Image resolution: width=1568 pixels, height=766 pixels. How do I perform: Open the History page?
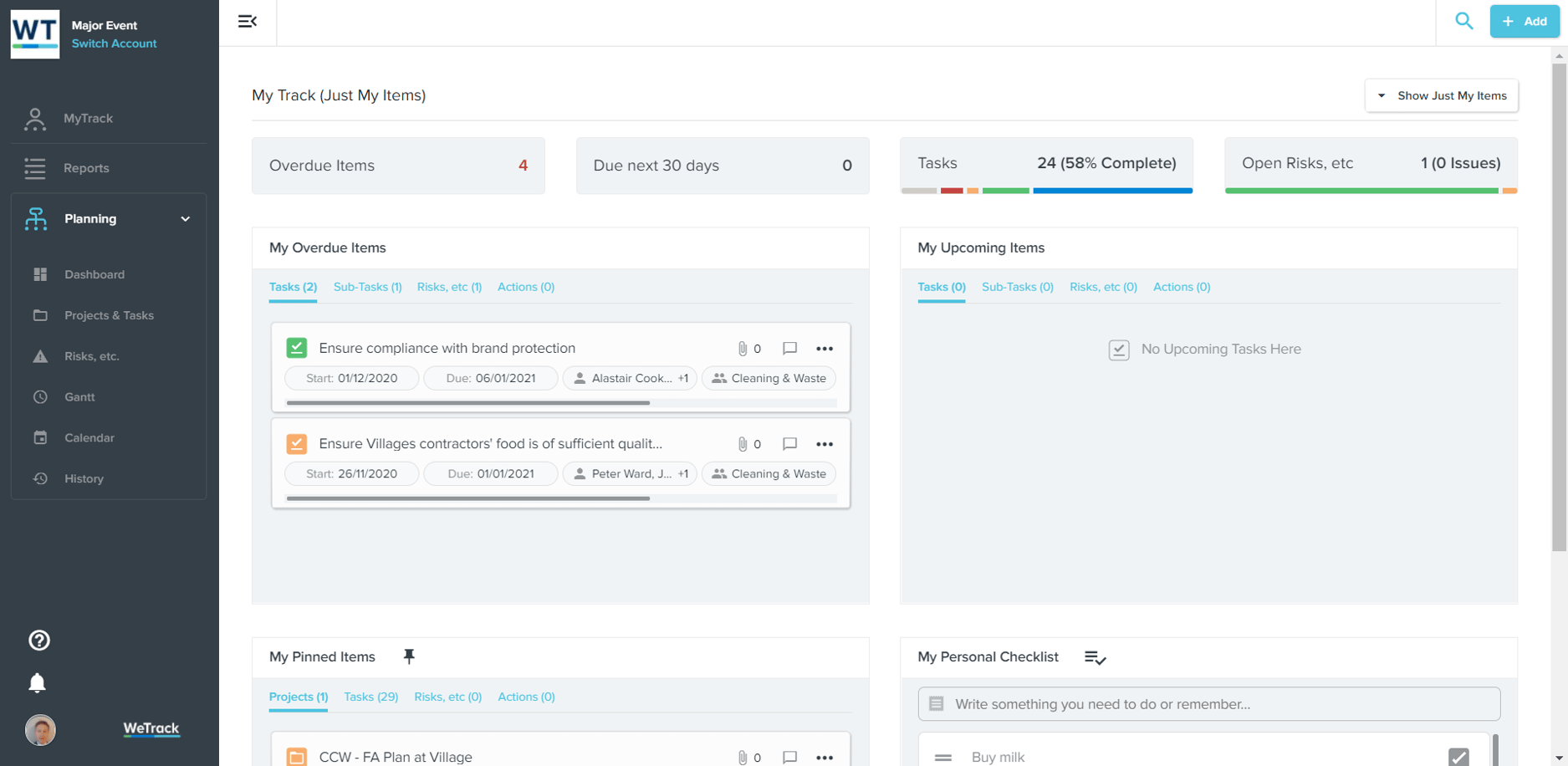point(84,478)
